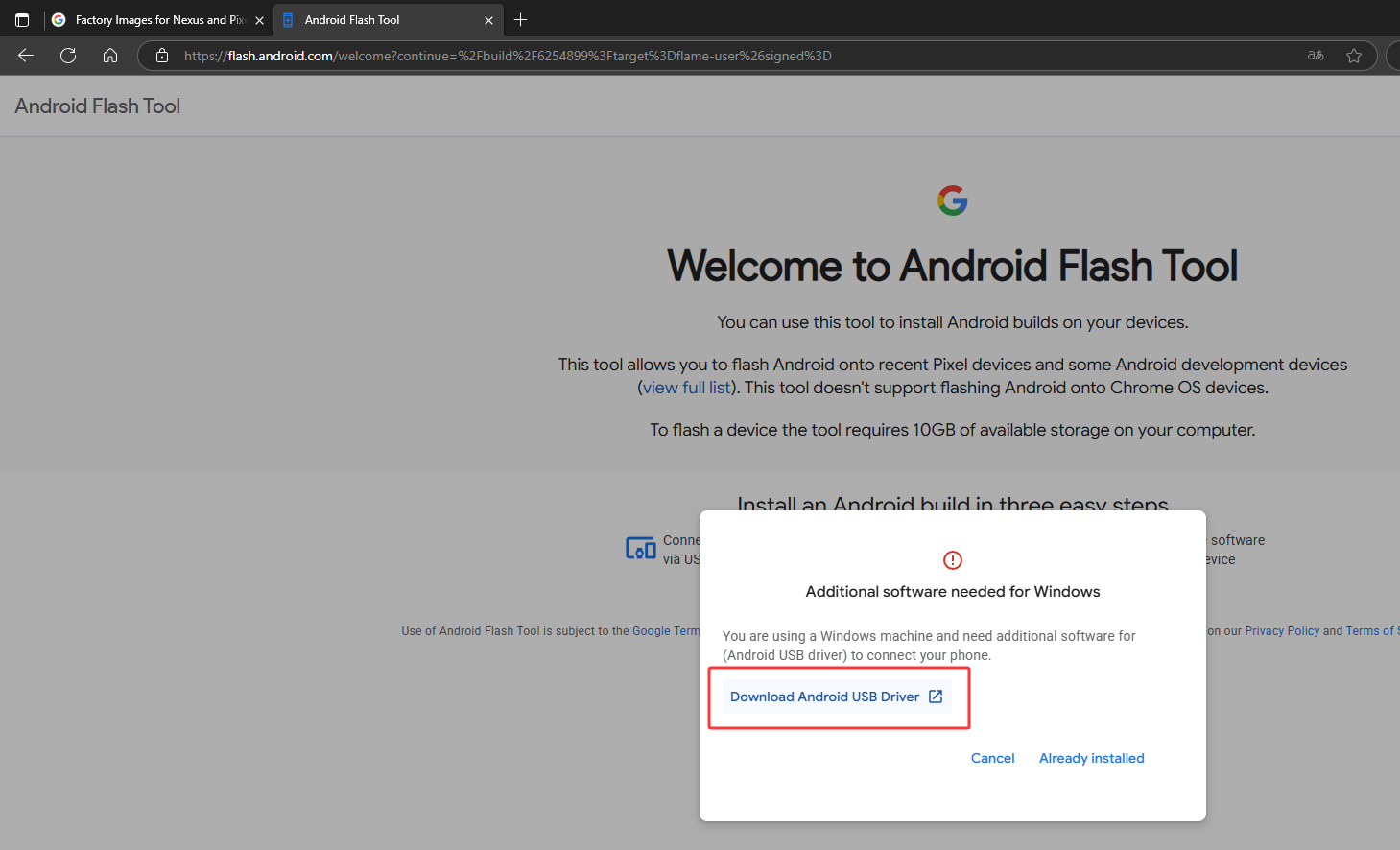
Task: Add page to favorites star icon
Action: point(1354,56)
